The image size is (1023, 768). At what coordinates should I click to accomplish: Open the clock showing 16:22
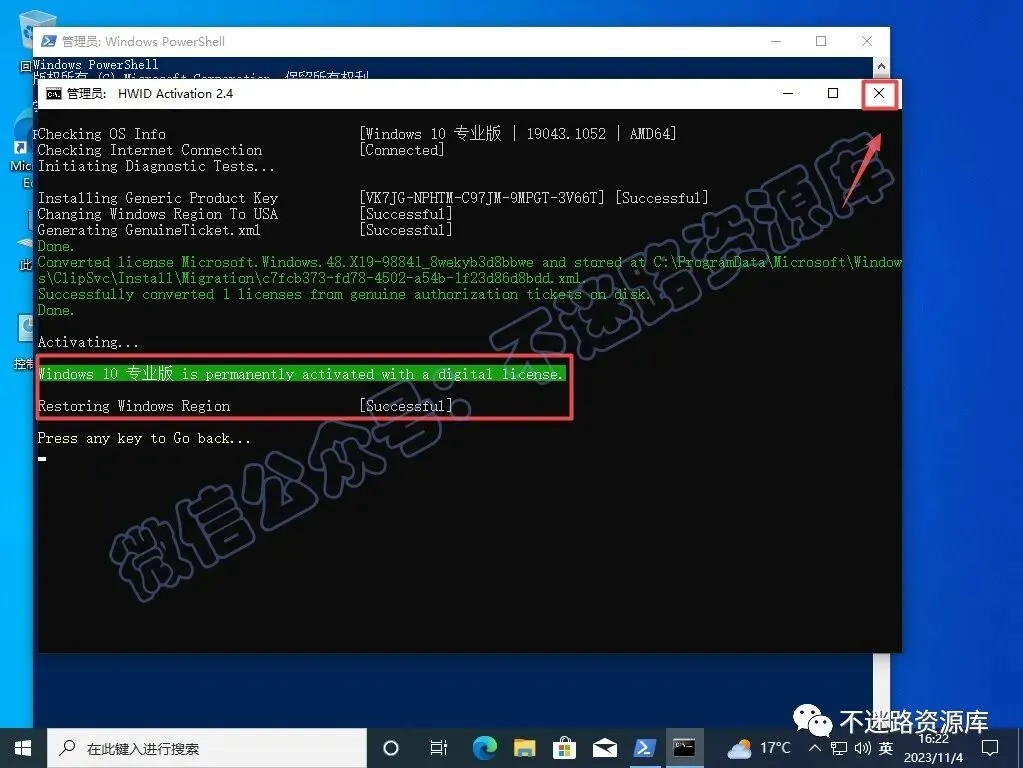933,749
